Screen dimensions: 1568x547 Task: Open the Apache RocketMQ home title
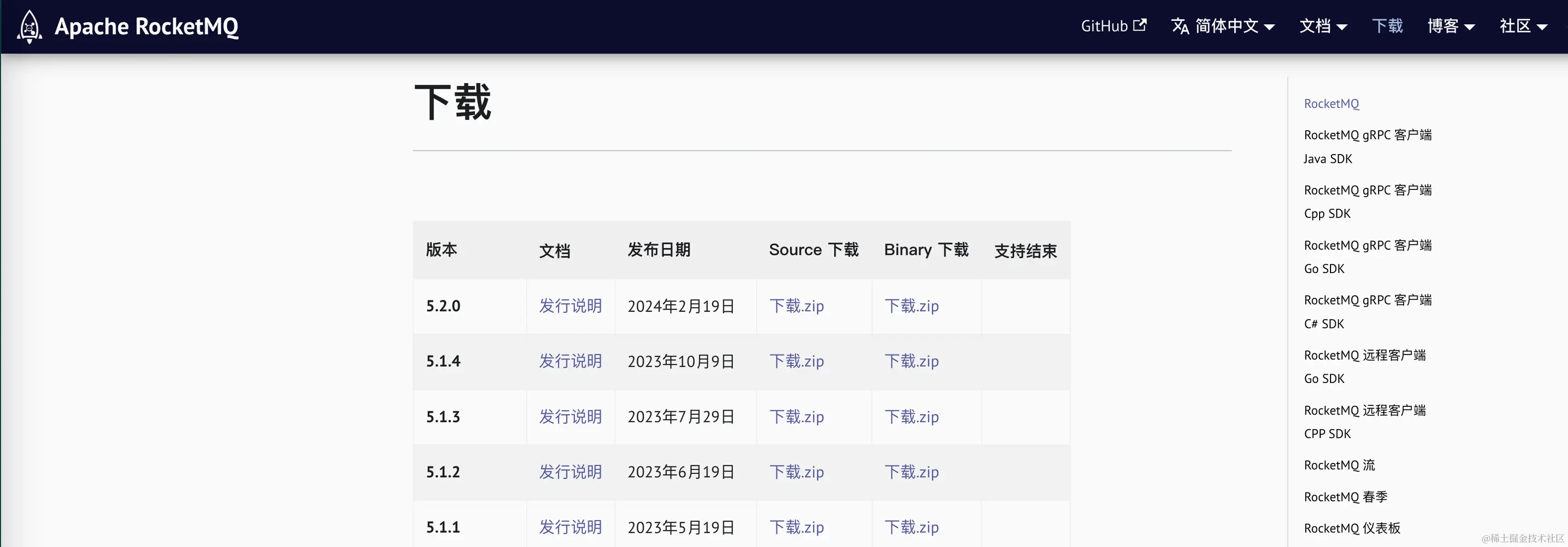click(x=146, y=26)
